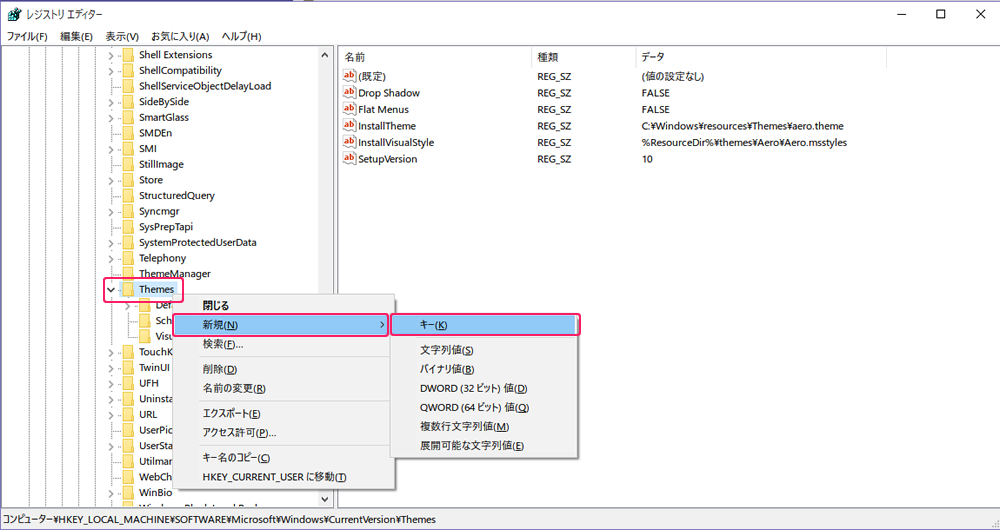
Task: Expand the Telephony key
Action: [x=111, y=258]
